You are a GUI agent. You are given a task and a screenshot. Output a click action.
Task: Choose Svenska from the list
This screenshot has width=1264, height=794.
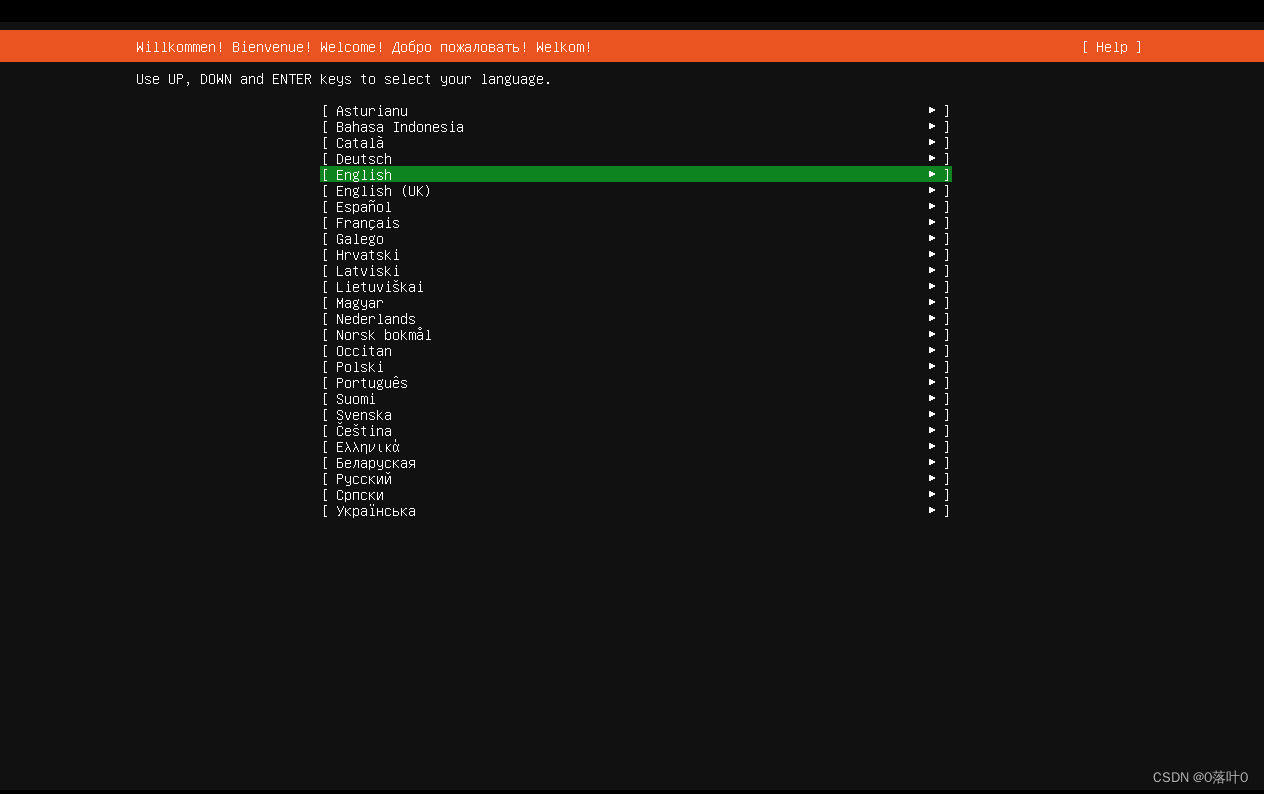click(635, 415)
